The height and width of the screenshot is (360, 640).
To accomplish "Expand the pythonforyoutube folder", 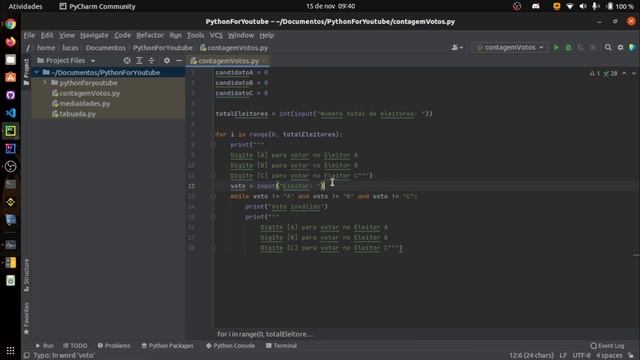I will 45,83.
